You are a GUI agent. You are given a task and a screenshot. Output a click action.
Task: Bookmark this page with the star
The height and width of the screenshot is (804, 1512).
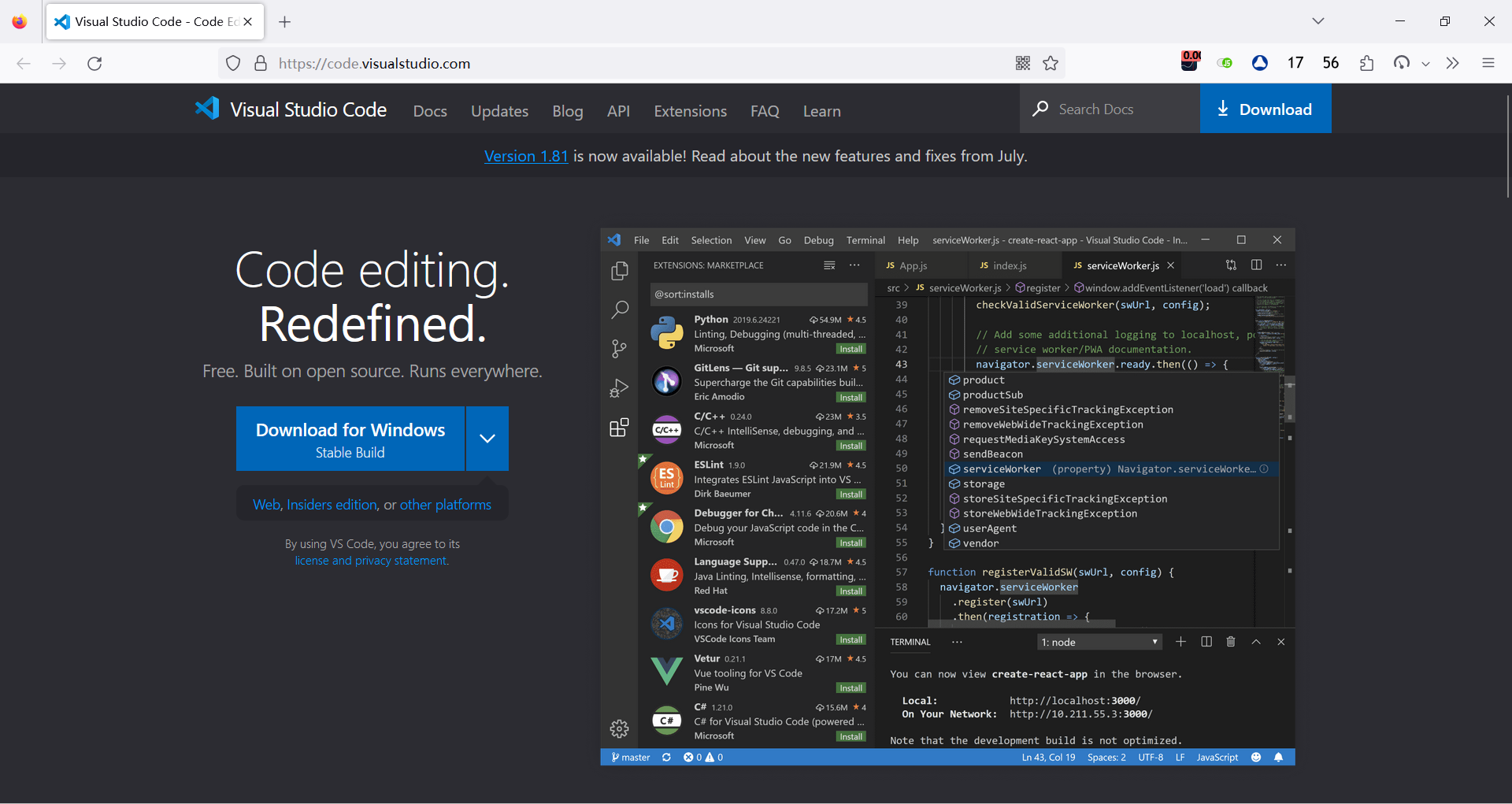pyautogui.click(x=1051, y=63)
